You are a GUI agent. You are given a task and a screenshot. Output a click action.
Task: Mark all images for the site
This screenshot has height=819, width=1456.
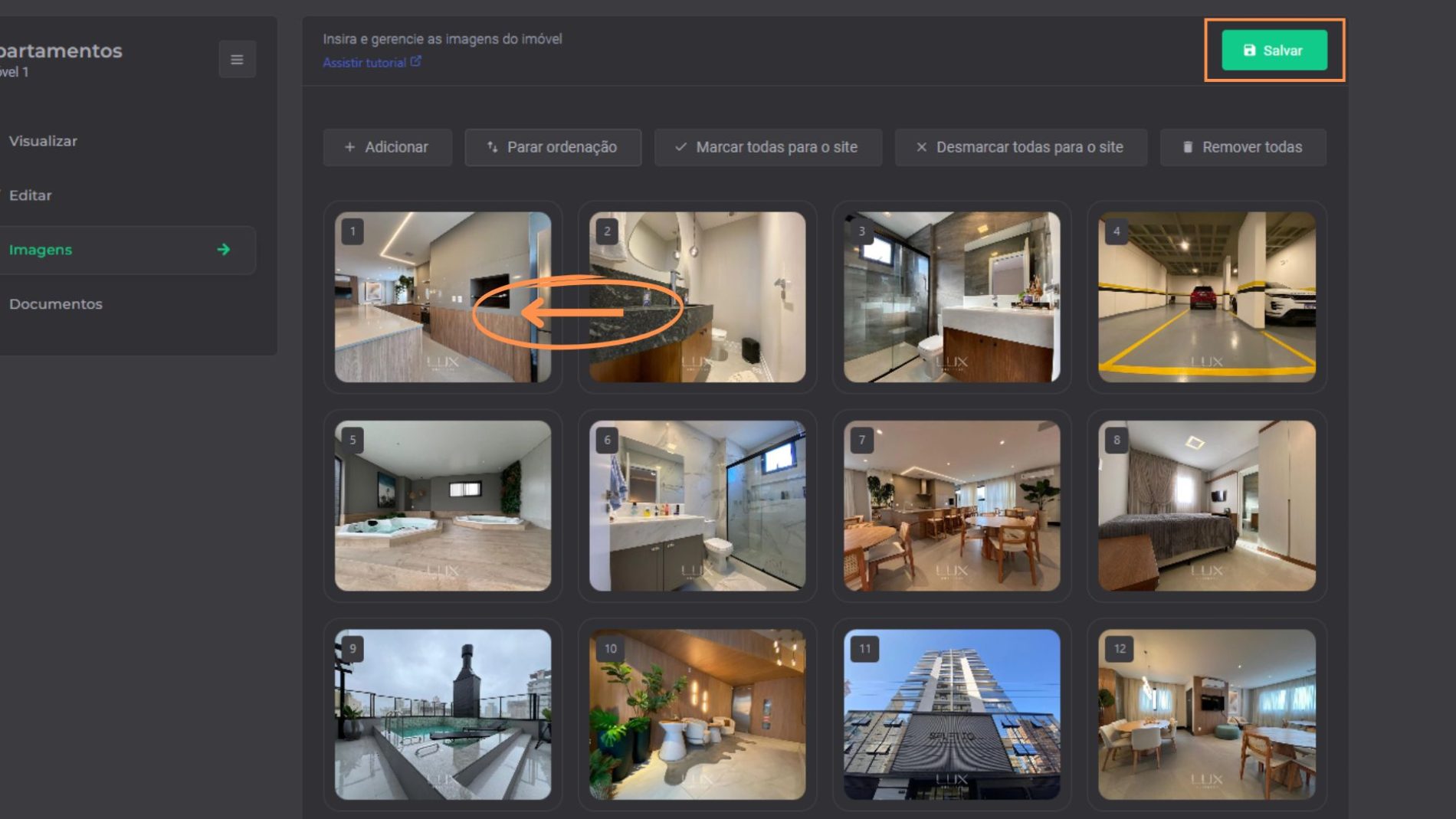[x=767, y=147]
